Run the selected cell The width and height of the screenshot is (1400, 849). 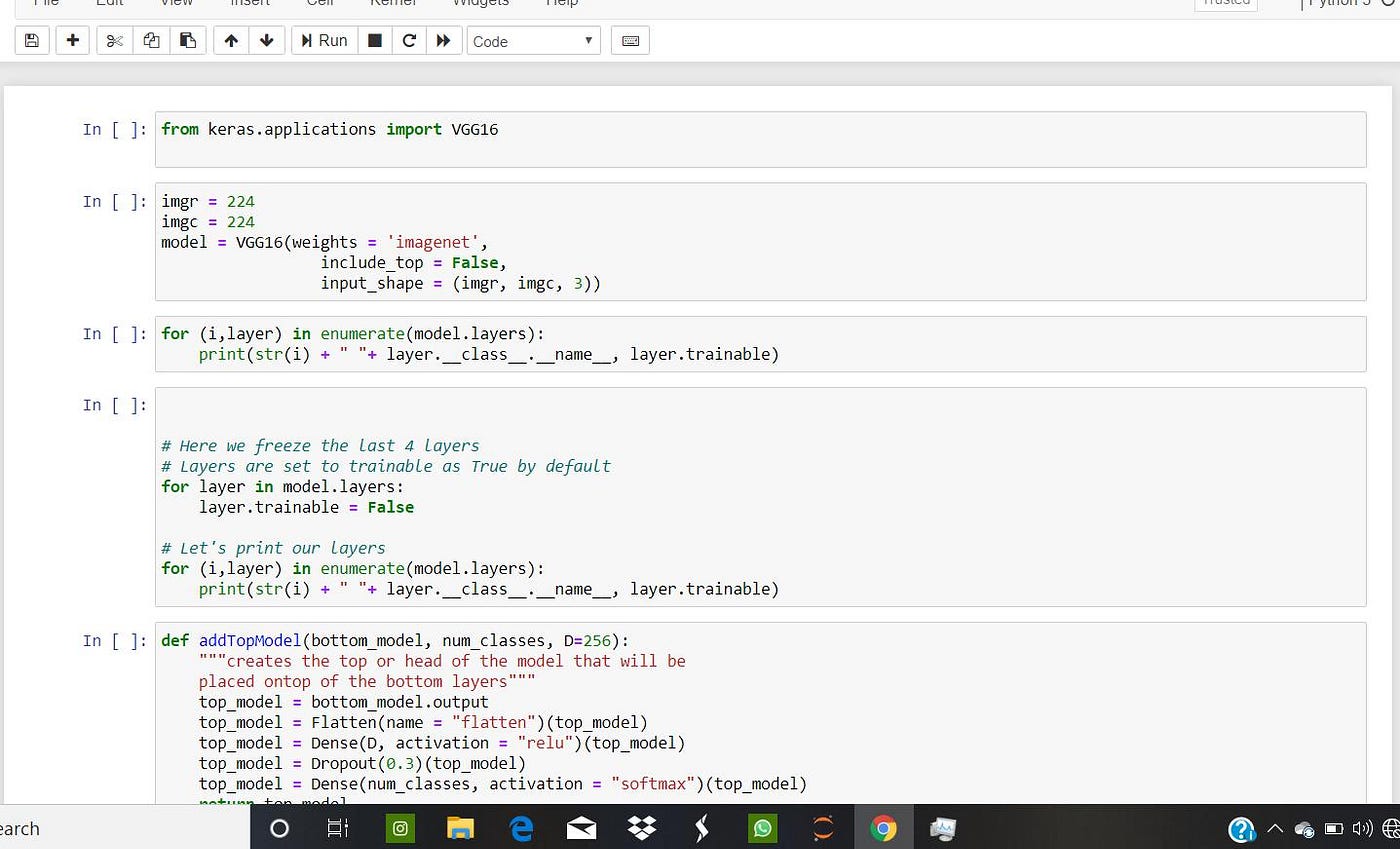(324, 41)
